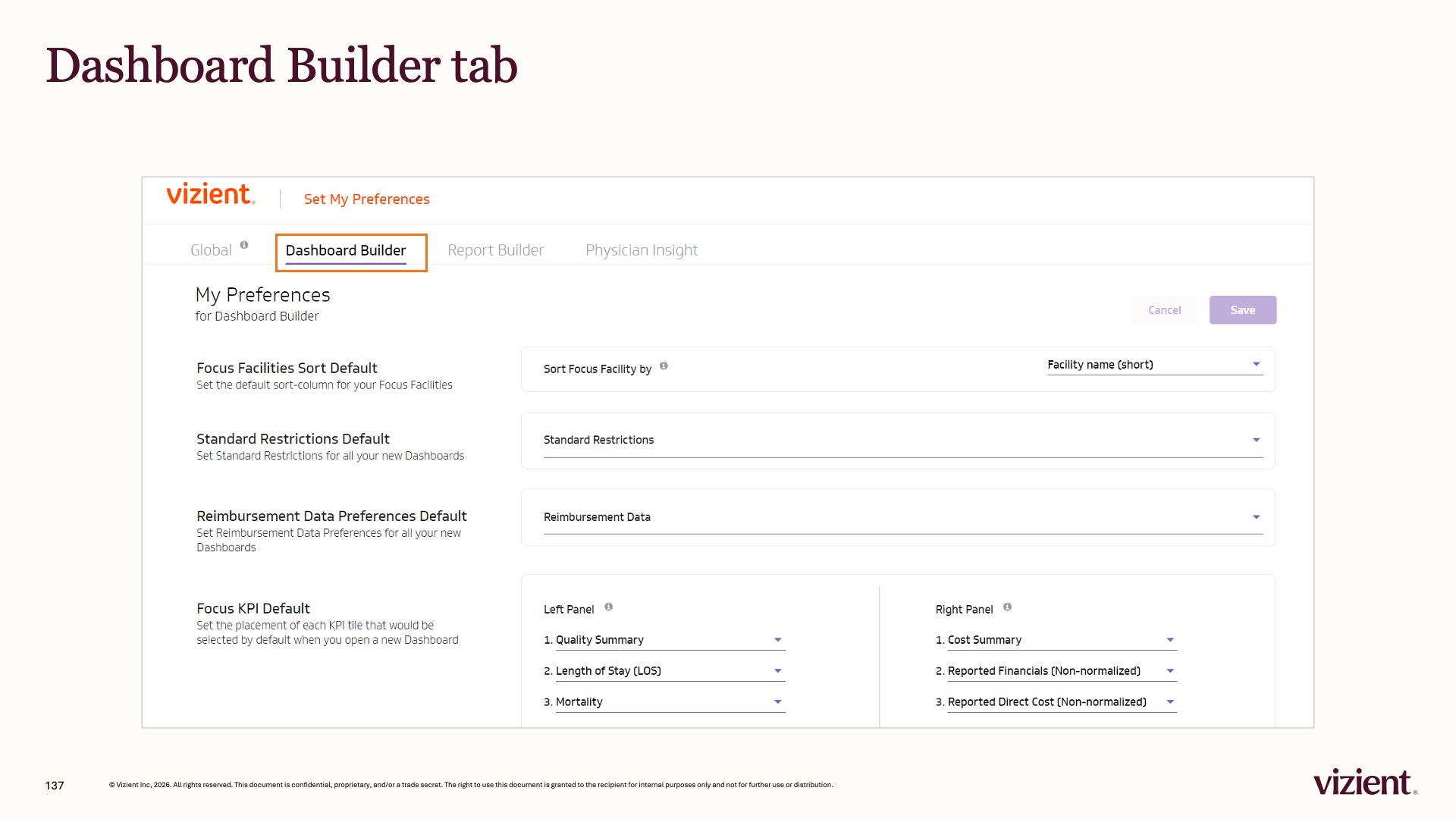Expand the Reimbursement Data dropdown

coord(903,517)
